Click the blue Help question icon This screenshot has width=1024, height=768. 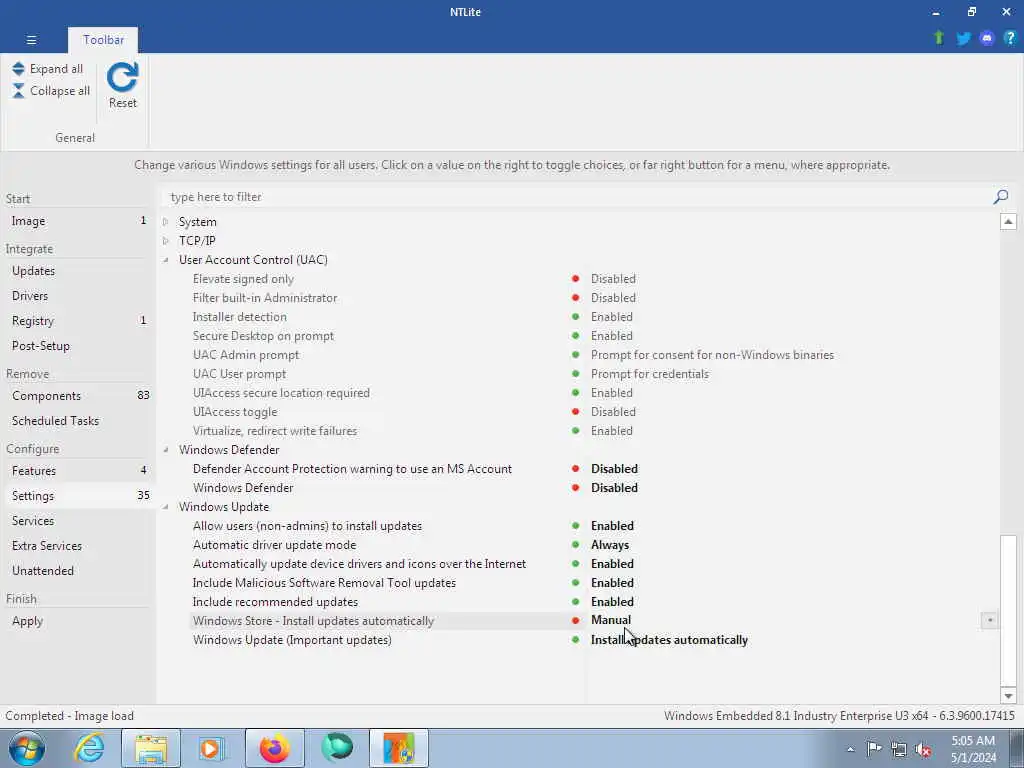[1010, 38]
